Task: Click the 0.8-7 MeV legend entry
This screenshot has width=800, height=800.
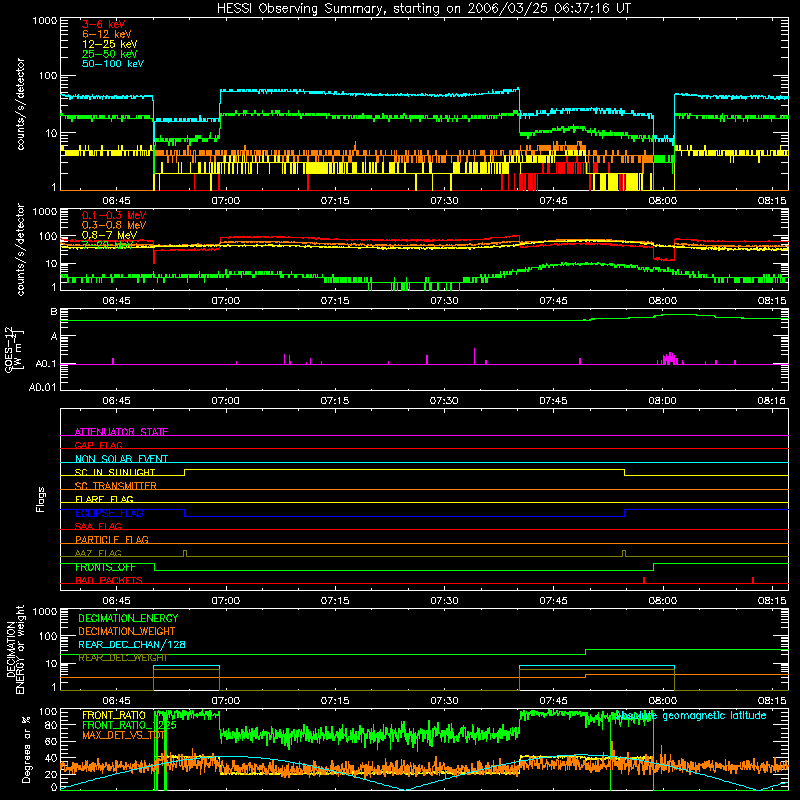Action: [x=109, y=235]
